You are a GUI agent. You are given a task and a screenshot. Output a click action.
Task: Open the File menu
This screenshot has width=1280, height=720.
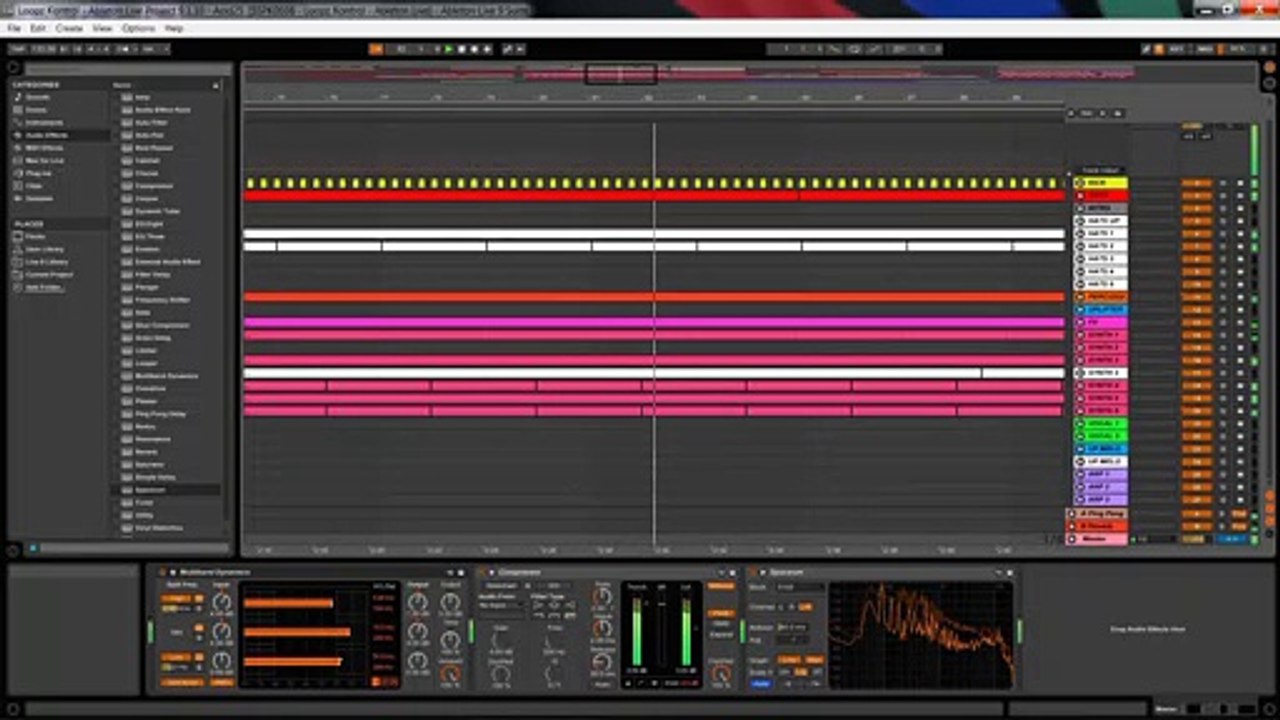point(14,28)
